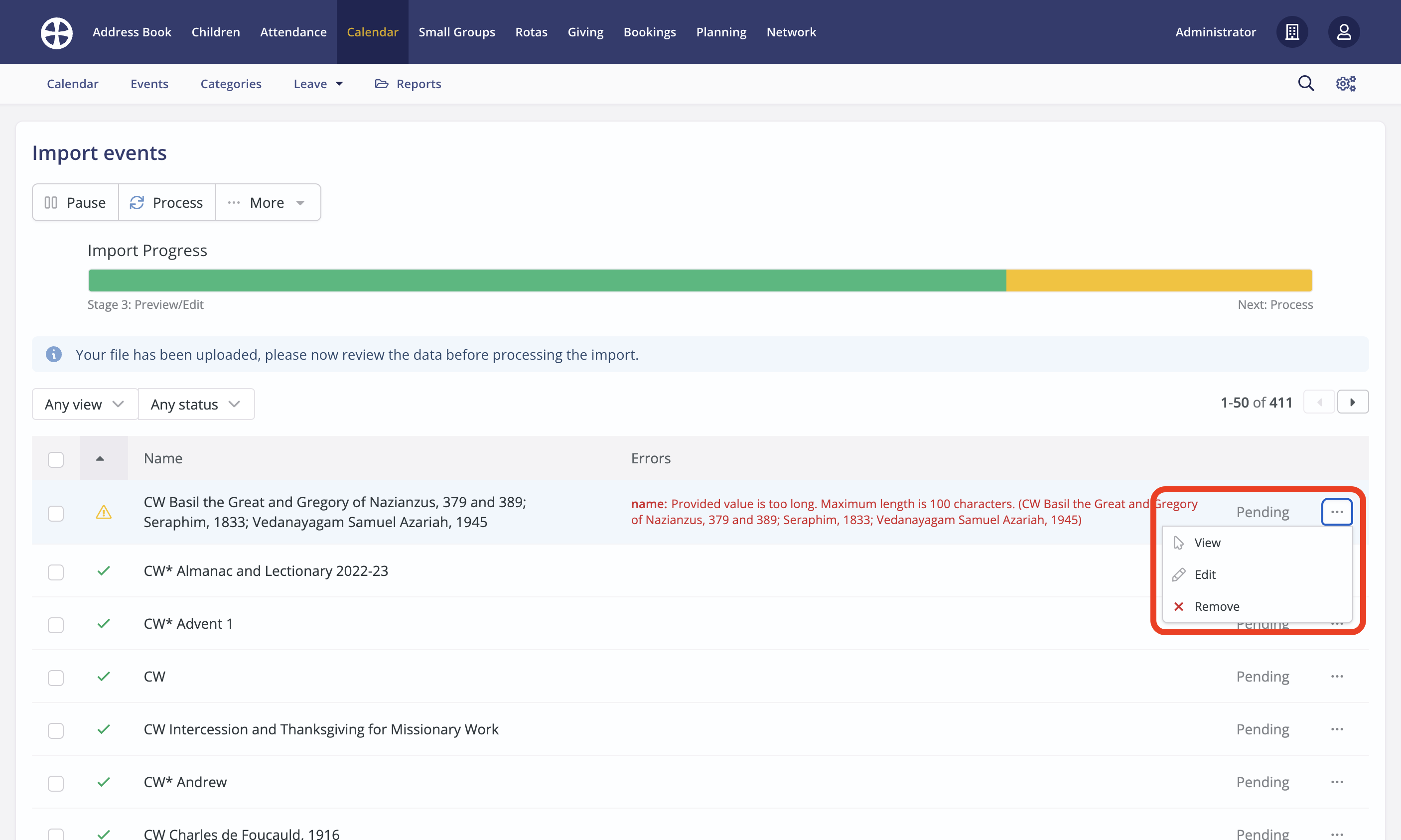Screen dimensions: 1401x840
Task: Expand the More actions dropdown
Action: pos(267,203)
